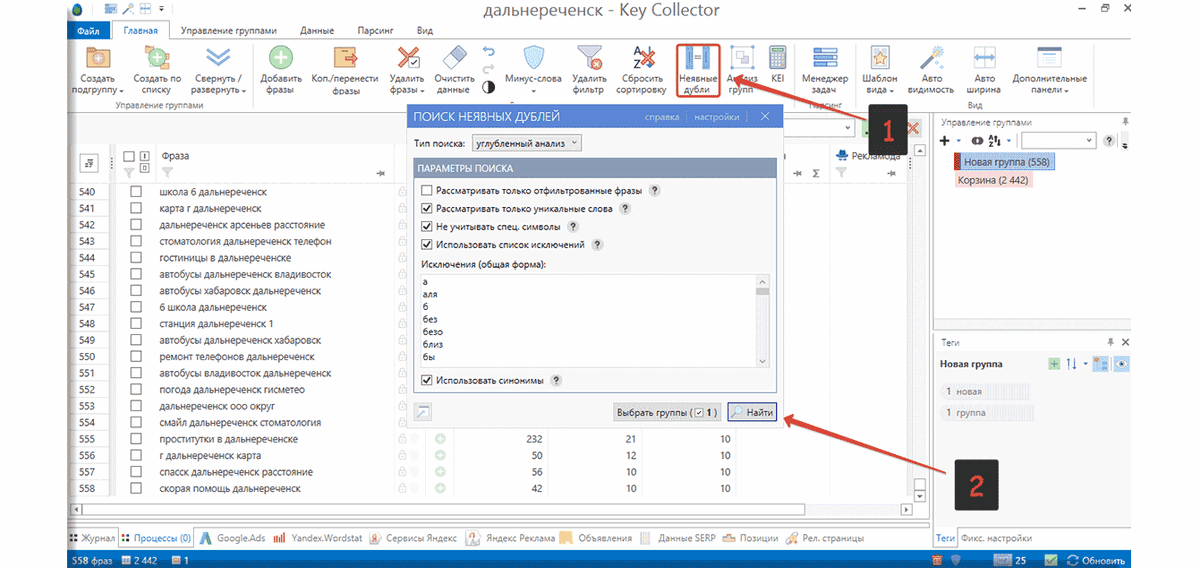Click Создать по списку icon
The height and width of the screenshot is (568, 1200).
tap(157, 58)
